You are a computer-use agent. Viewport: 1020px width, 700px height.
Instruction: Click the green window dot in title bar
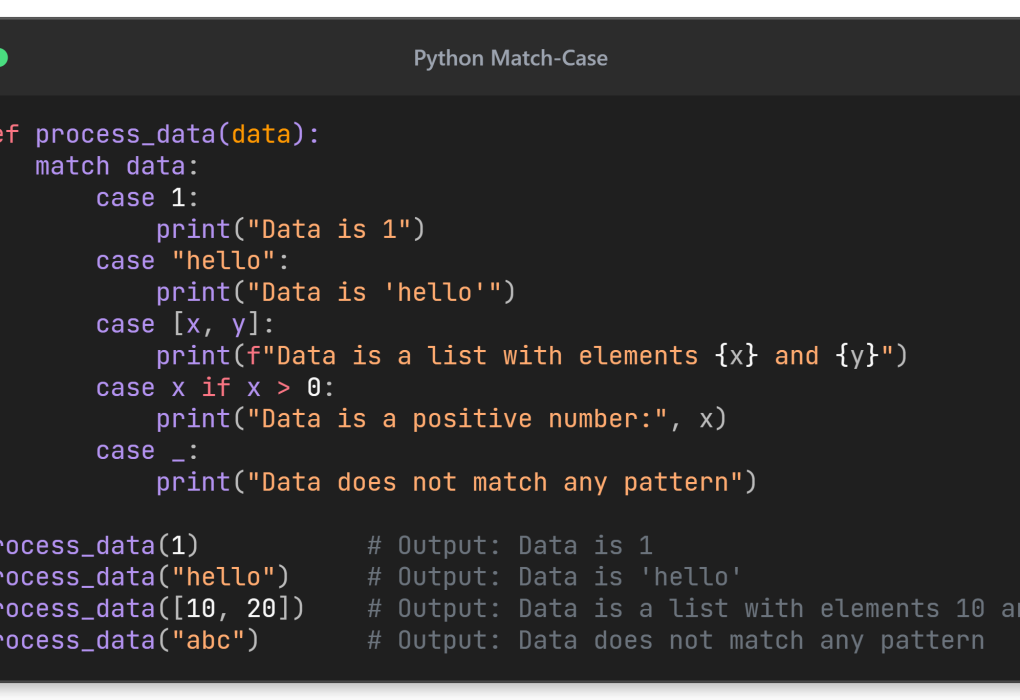[3, 58]
